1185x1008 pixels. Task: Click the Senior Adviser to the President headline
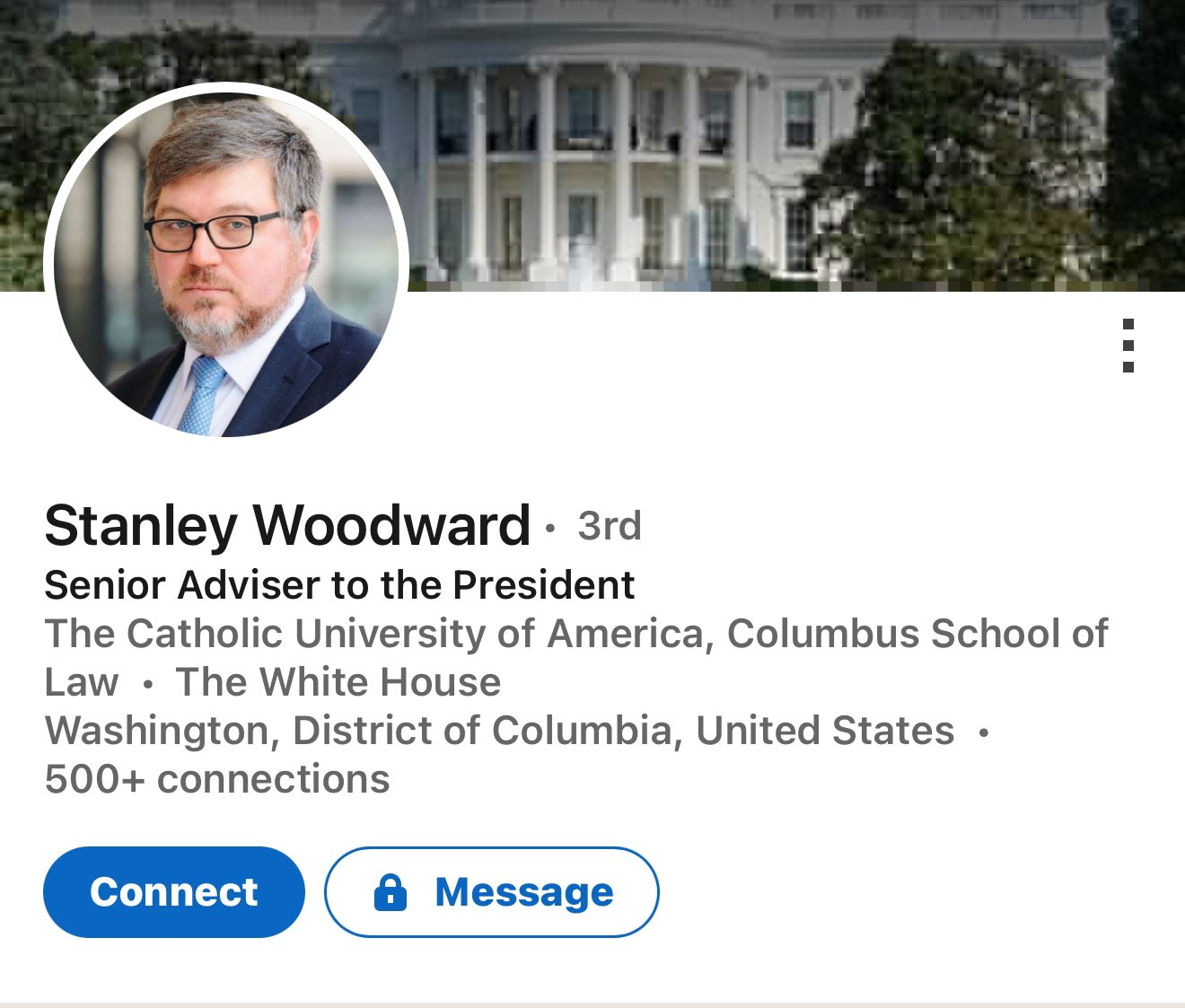pyautogui.click(x=339, y=585)
